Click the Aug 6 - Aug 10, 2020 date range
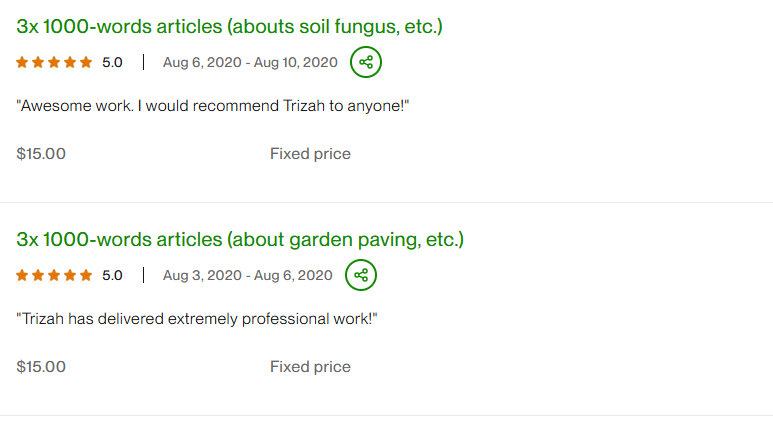 250,63
